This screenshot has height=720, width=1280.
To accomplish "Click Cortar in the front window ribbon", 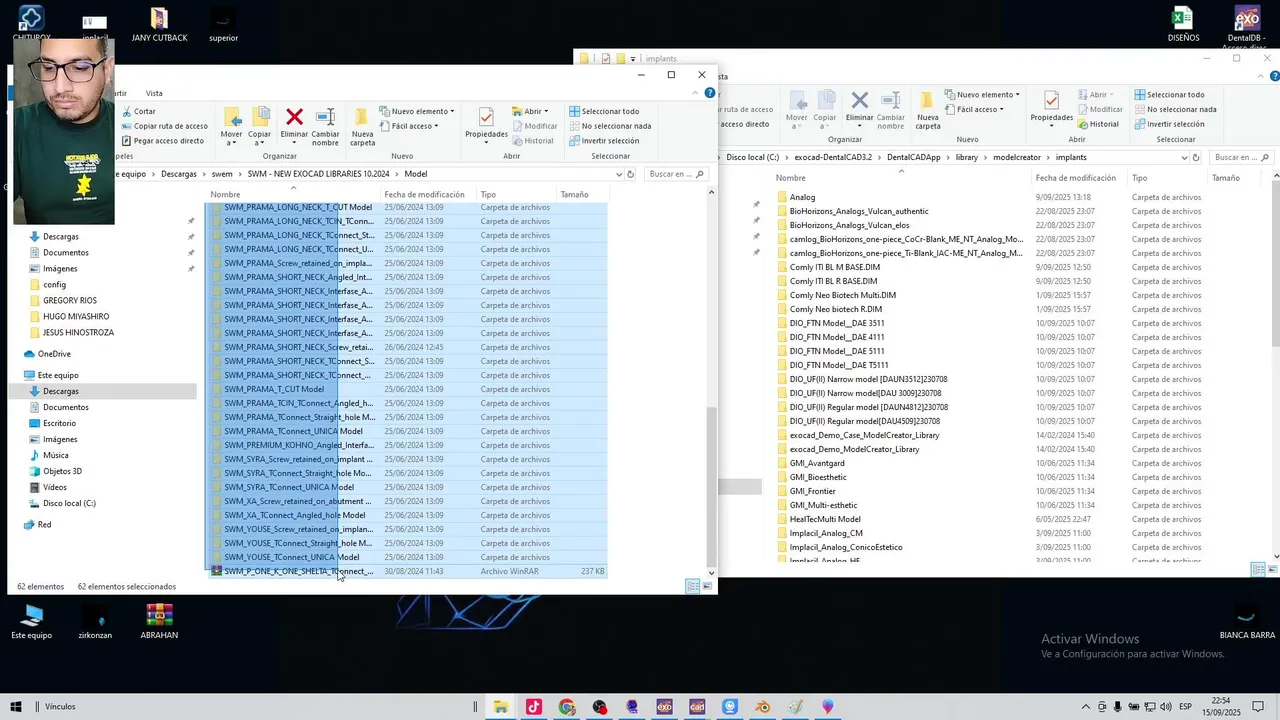I will click(139, 111).
